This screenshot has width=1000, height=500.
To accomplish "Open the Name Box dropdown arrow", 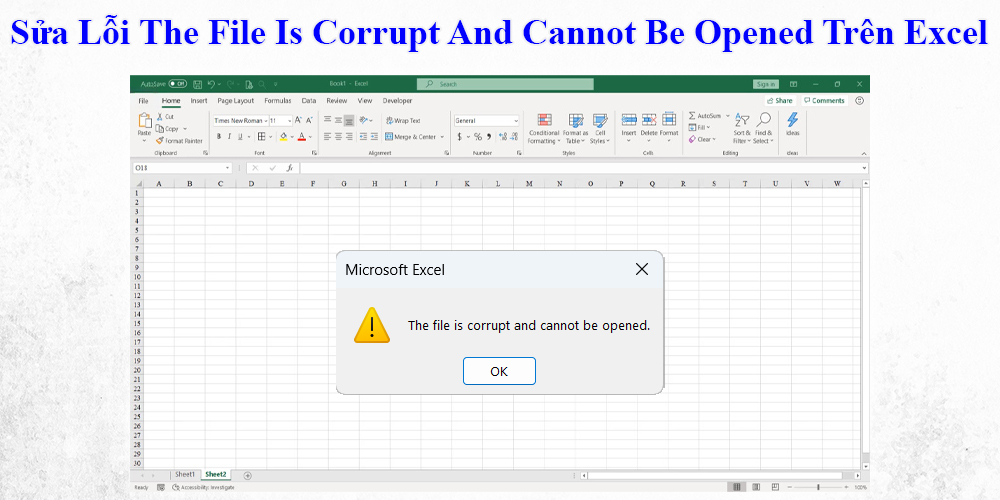I will tap(227, 168).
